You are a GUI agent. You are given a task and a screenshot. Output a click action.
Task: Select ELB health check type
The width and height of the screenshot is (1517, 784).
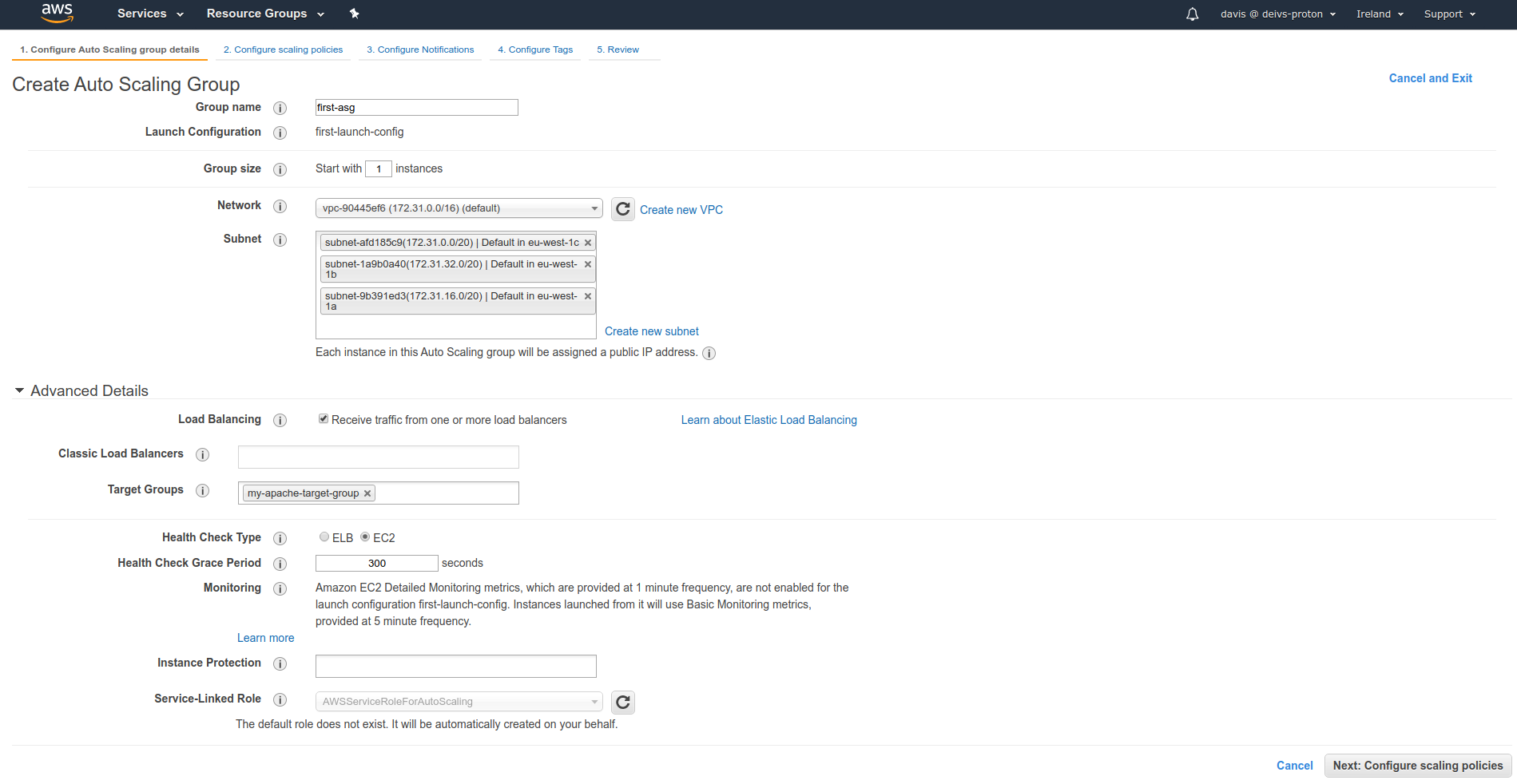(x=324, y=537)
